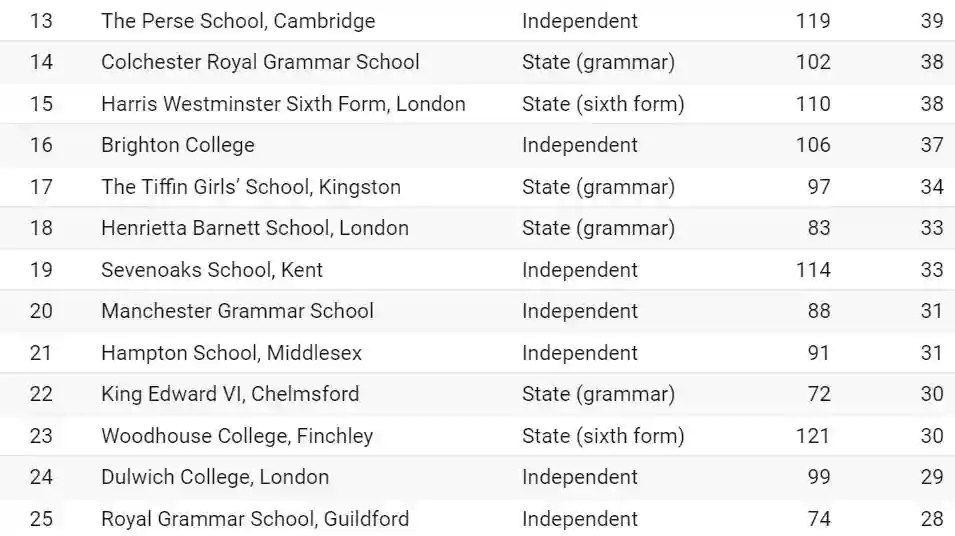Click The Tiffin Girls' School, Kingston

pos(251,187)
